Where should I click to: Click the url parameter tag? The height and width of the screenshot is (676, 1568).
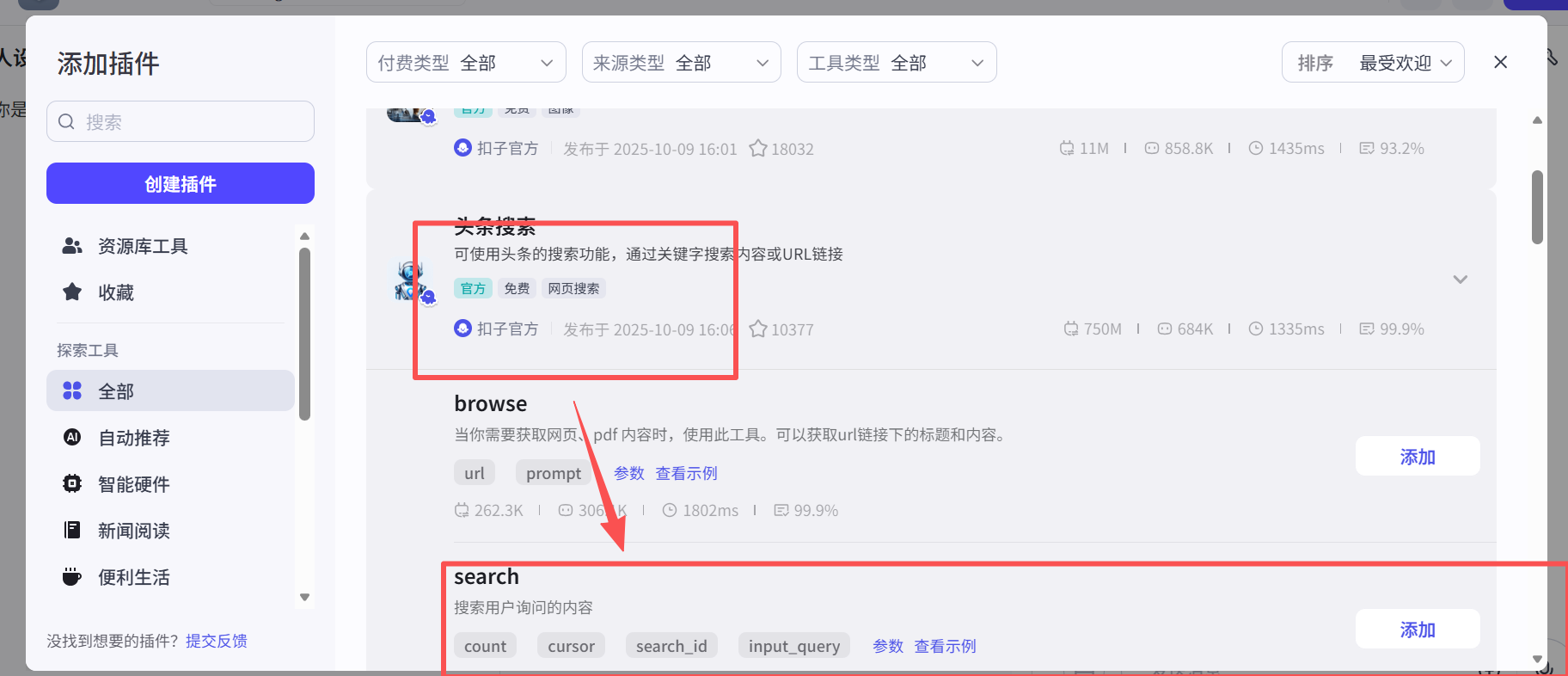coord(475,473)
